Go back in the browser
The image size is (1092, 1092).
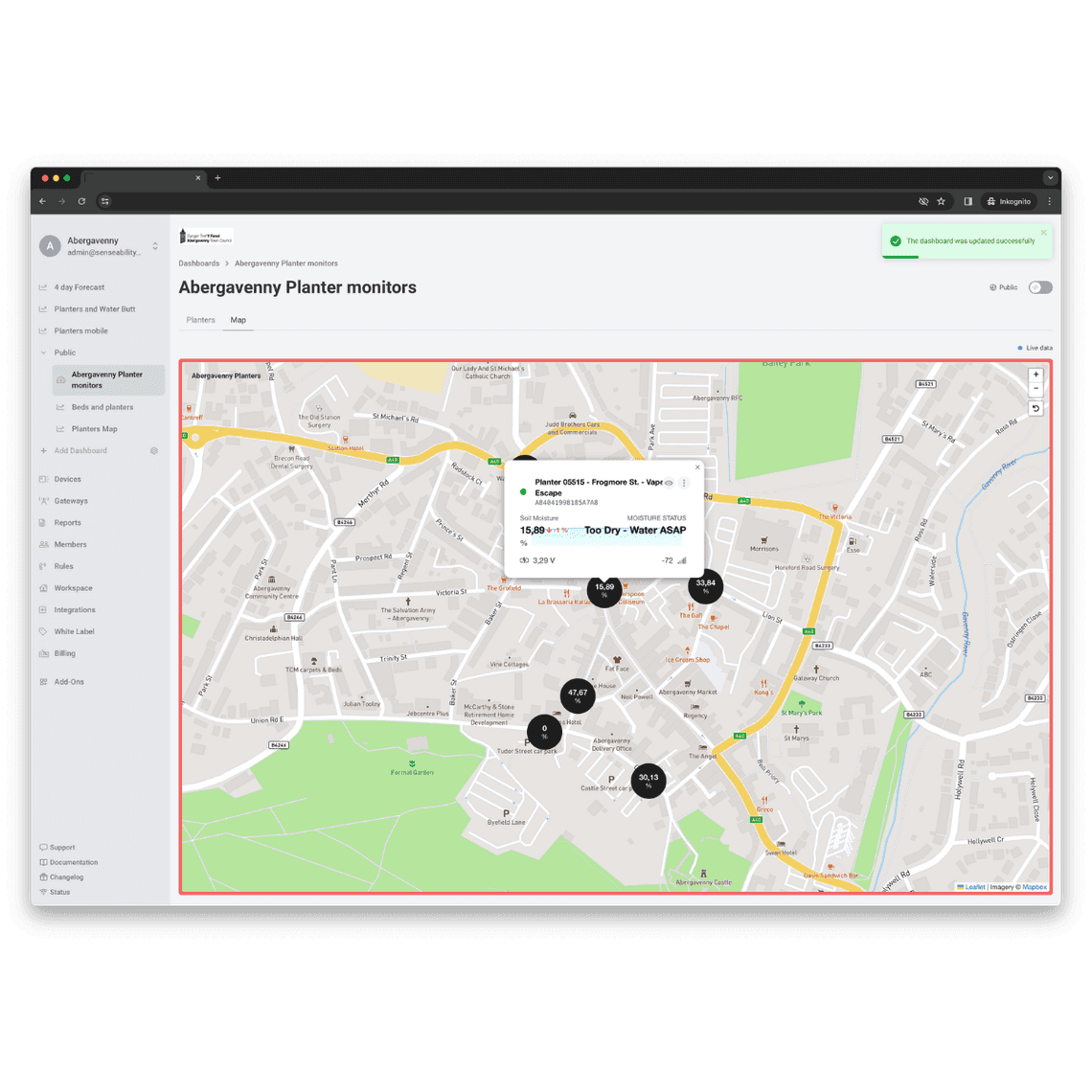(x=43, y=201)
